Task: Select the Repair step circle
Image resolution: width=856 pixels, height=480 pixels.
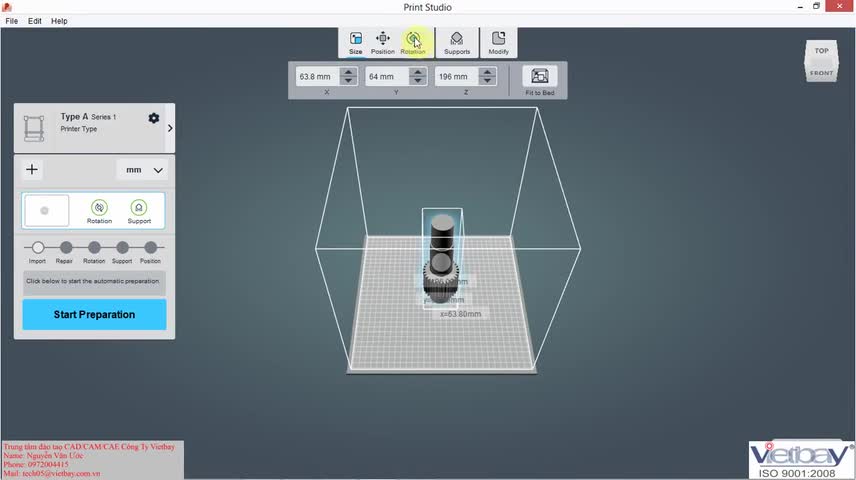Action: coord(66,247)
